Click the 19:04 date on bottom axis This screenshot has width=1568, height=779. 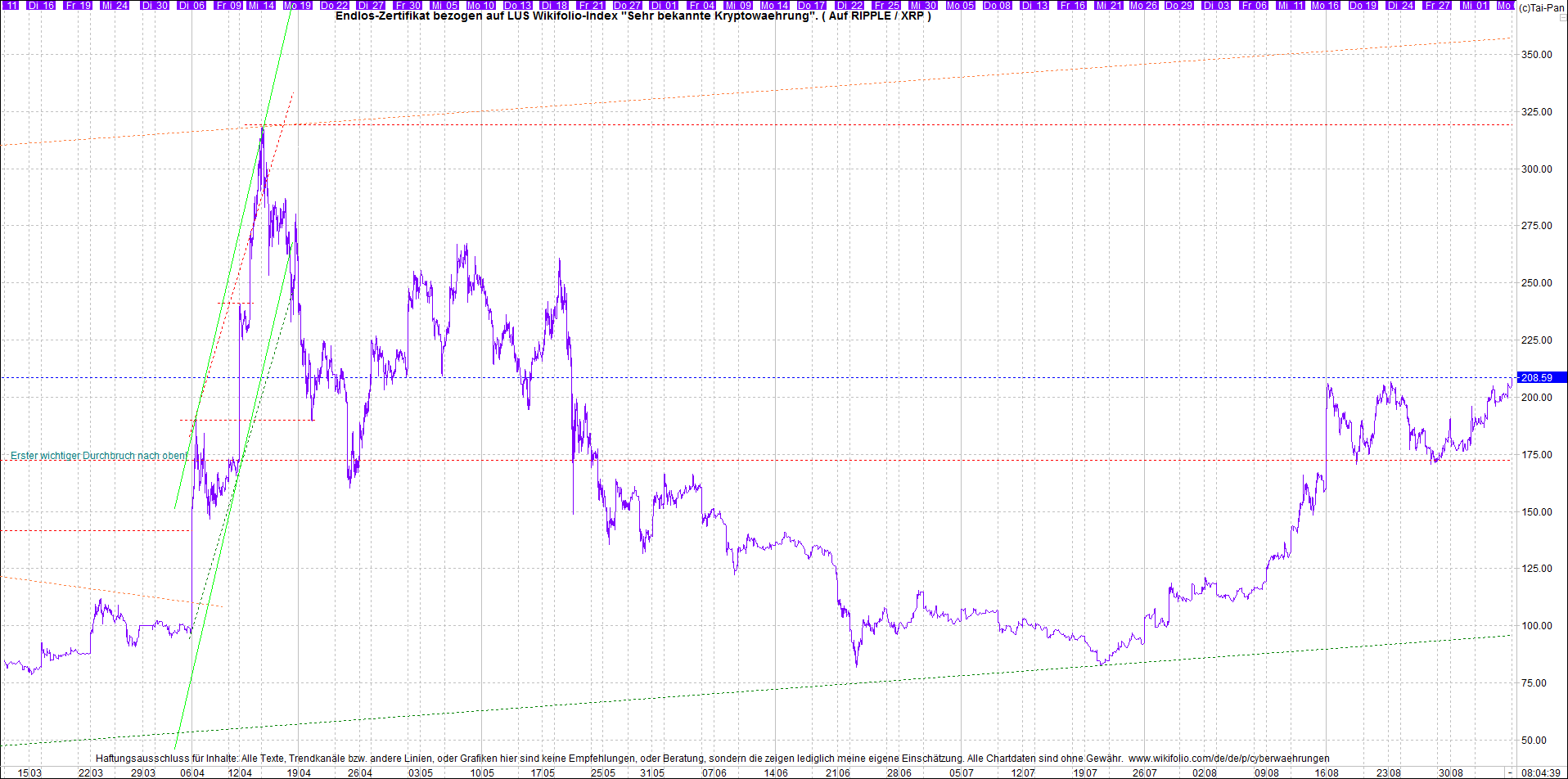(299, 772)
